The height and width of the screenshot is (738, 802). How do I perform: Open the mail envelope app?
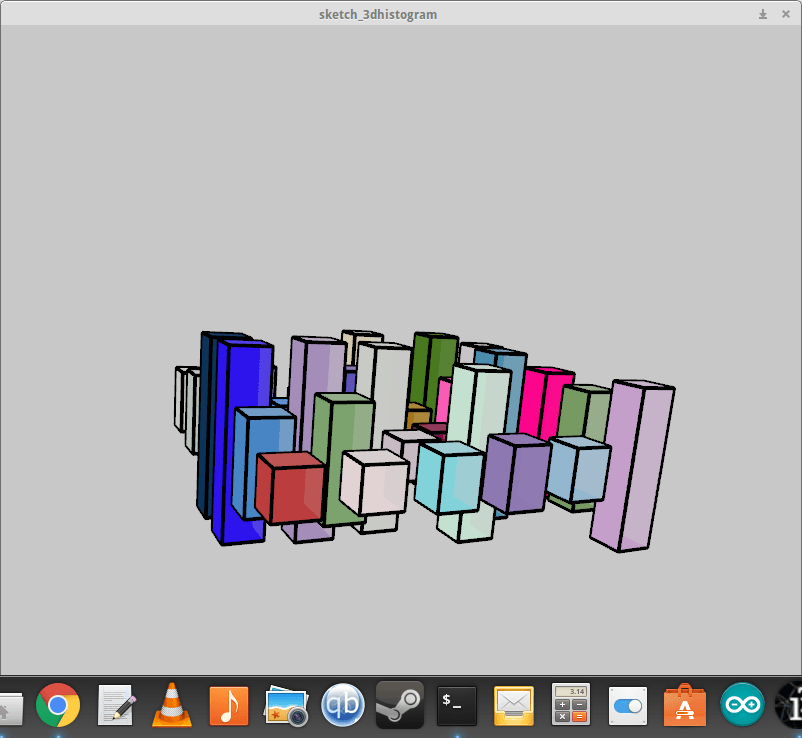tap(513, 705)
